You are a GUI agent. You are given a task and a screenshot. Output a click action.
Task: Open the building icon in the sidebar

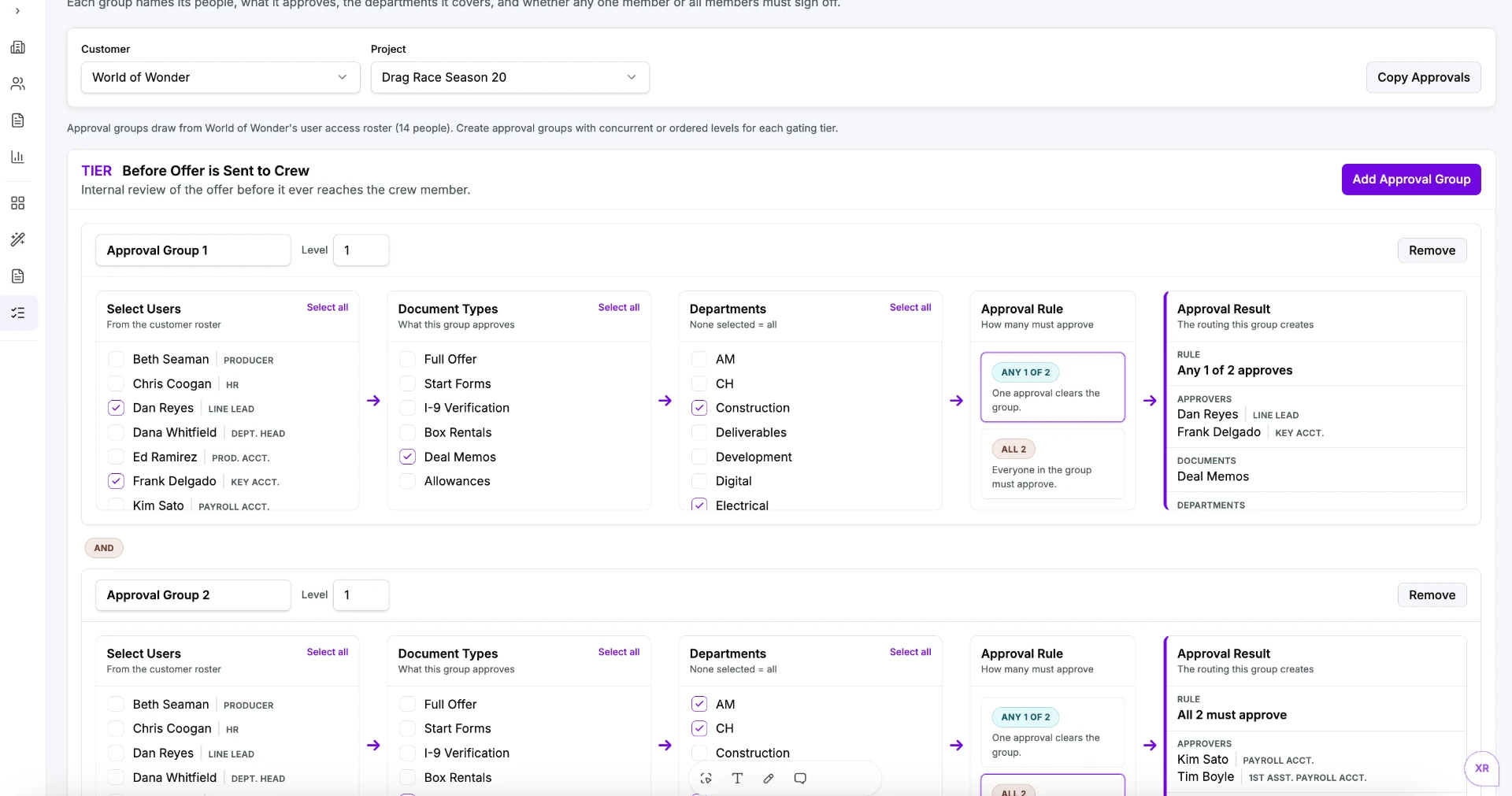pos(18,47)
